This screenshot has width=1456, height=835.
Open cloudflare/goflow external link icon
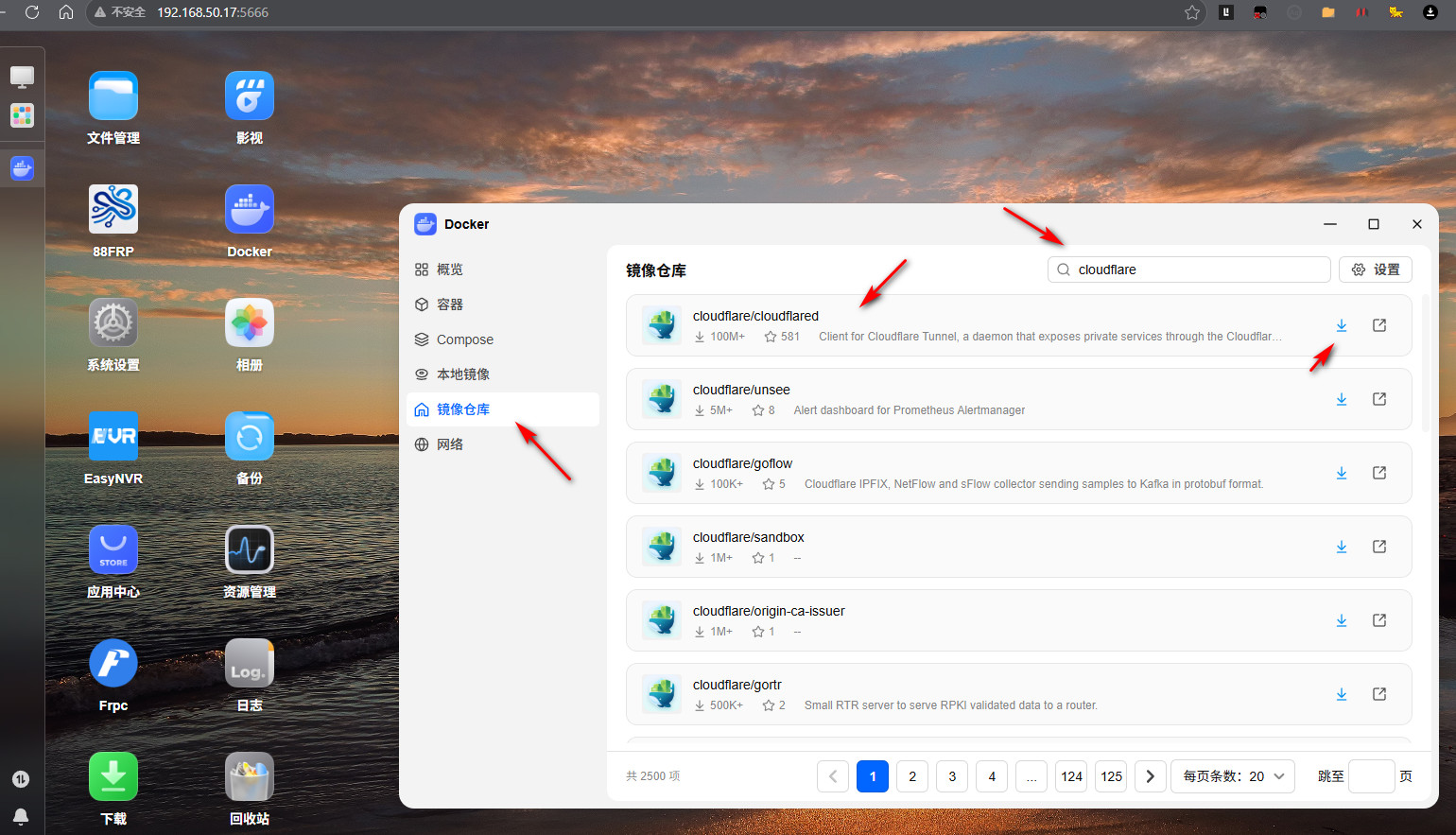pyautogui.click(x=1379, y=473)
